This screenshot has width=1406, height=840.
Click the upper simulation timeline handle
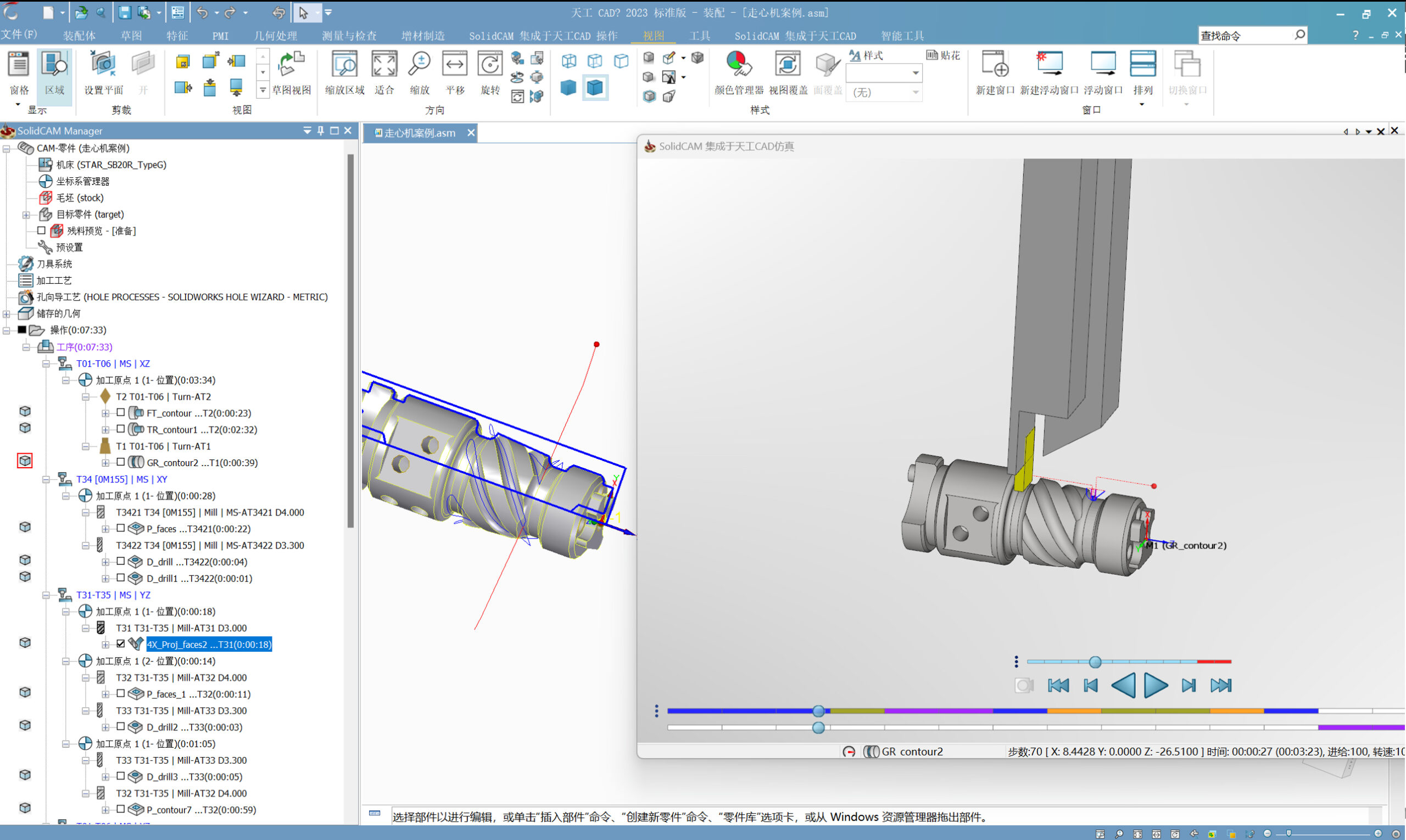tap(818, 711)
